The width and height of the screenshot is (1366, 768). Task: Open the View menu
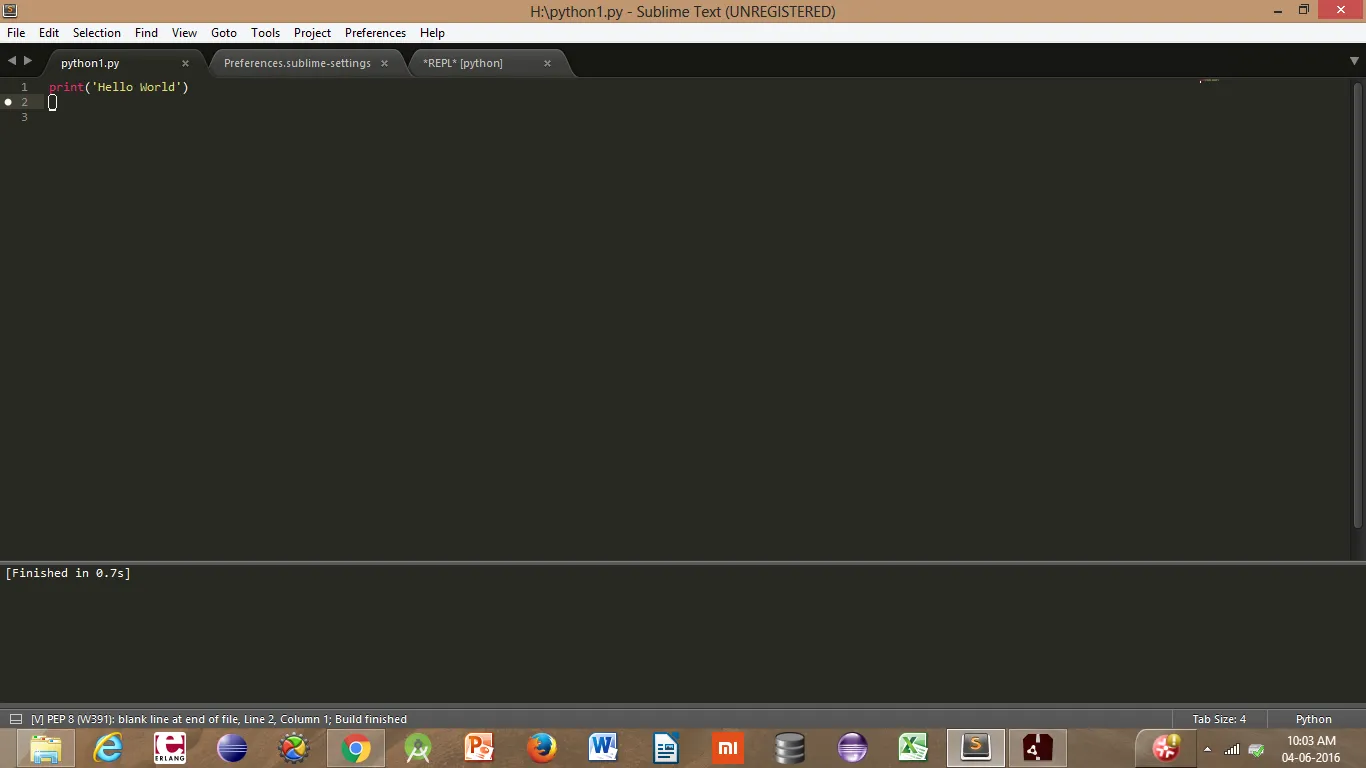click(184, 33)
